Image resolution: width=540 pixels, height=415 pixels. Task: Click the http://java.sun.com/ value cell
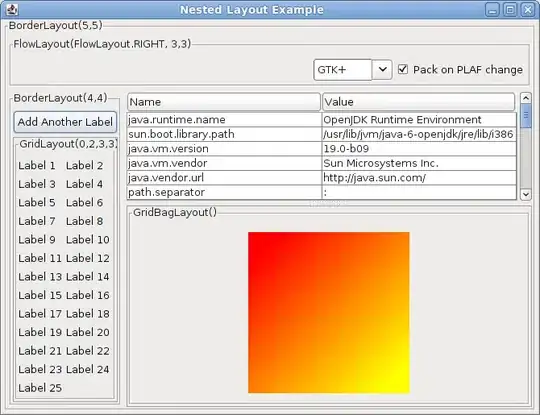coord(419,178)
